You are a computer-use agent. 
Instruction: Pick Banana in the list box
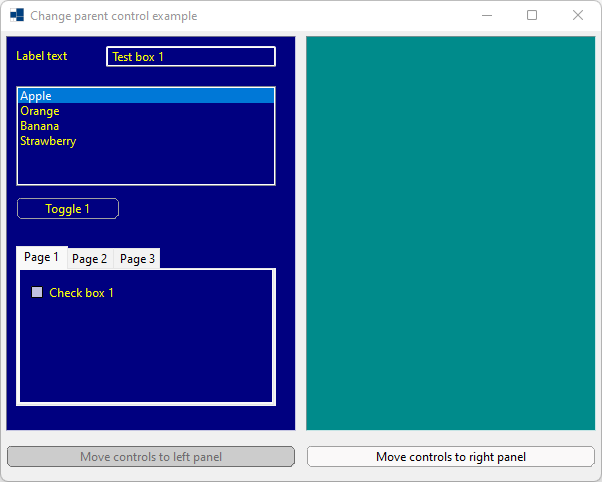[x=40, y=126]
